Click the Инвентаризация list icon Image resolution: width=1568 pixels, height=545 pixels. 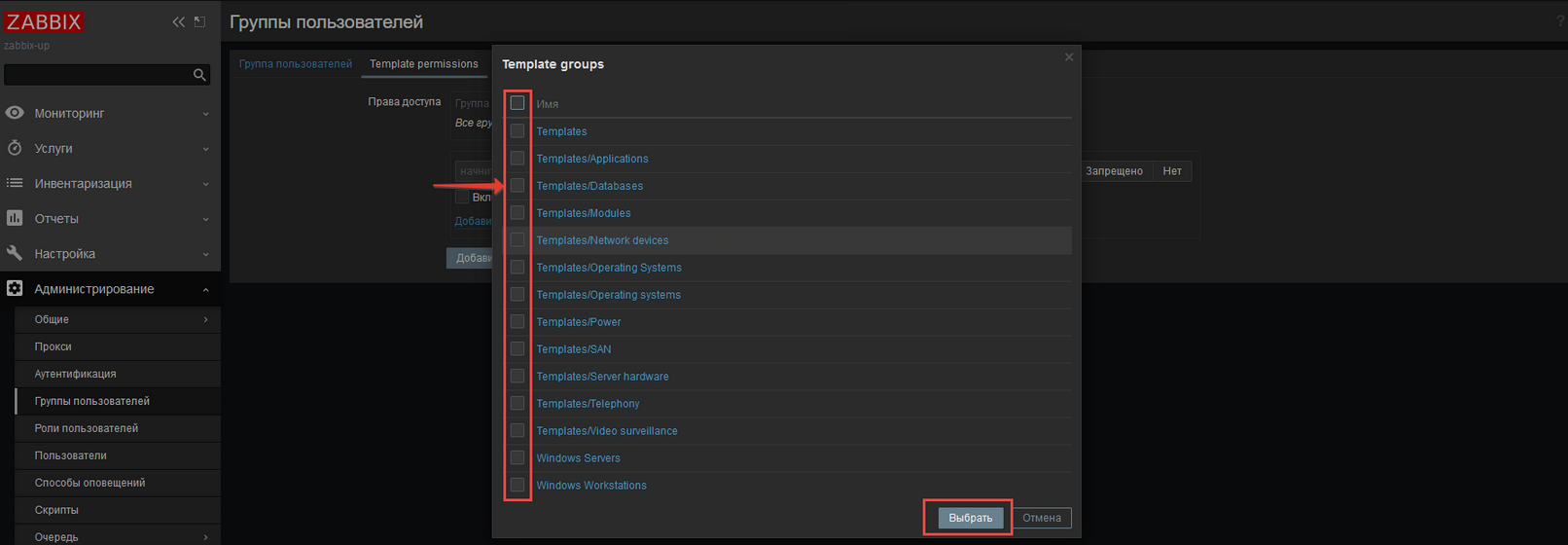pos(15,183)
